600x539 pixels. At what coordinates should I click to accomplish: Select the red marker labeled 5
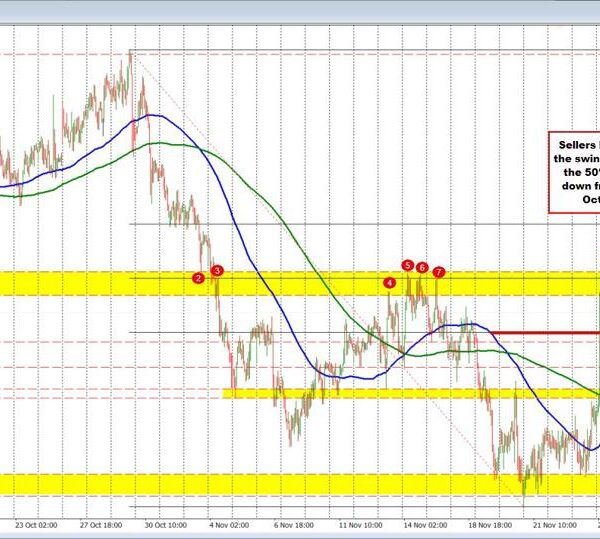[x=407, y=265]
